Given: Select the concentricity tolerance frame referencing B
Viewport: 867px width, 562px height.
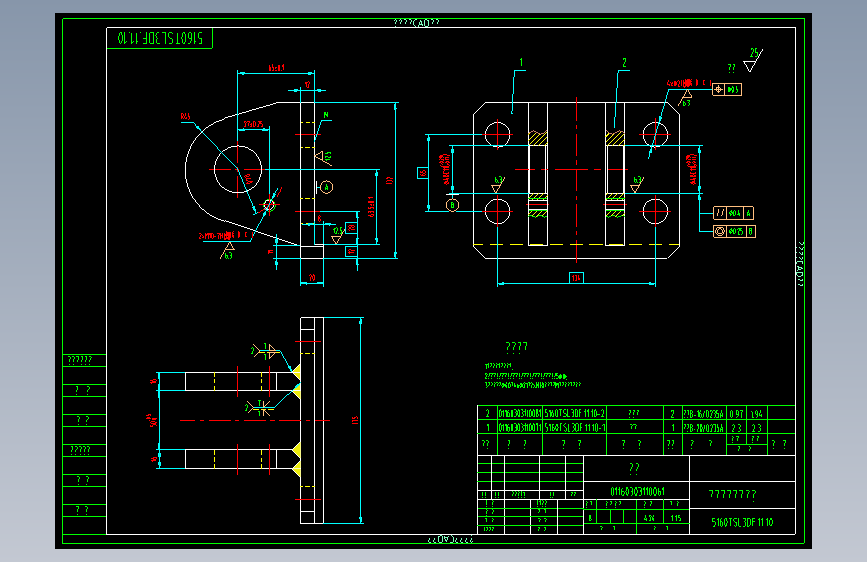Looking at the screenshot, I should (734, 231).
